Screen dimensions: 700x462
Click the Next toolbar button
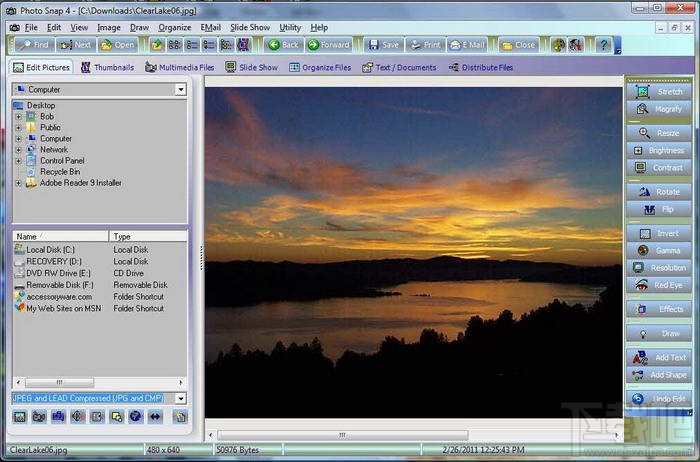76,45
